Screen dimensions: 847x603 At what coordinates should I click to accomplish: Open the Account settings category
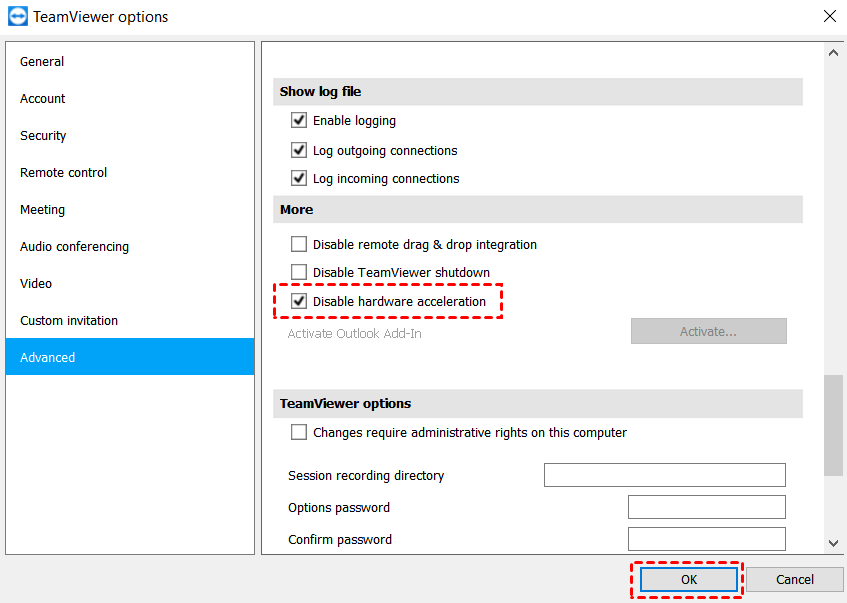pyautogui.click(x=130, y=98)
